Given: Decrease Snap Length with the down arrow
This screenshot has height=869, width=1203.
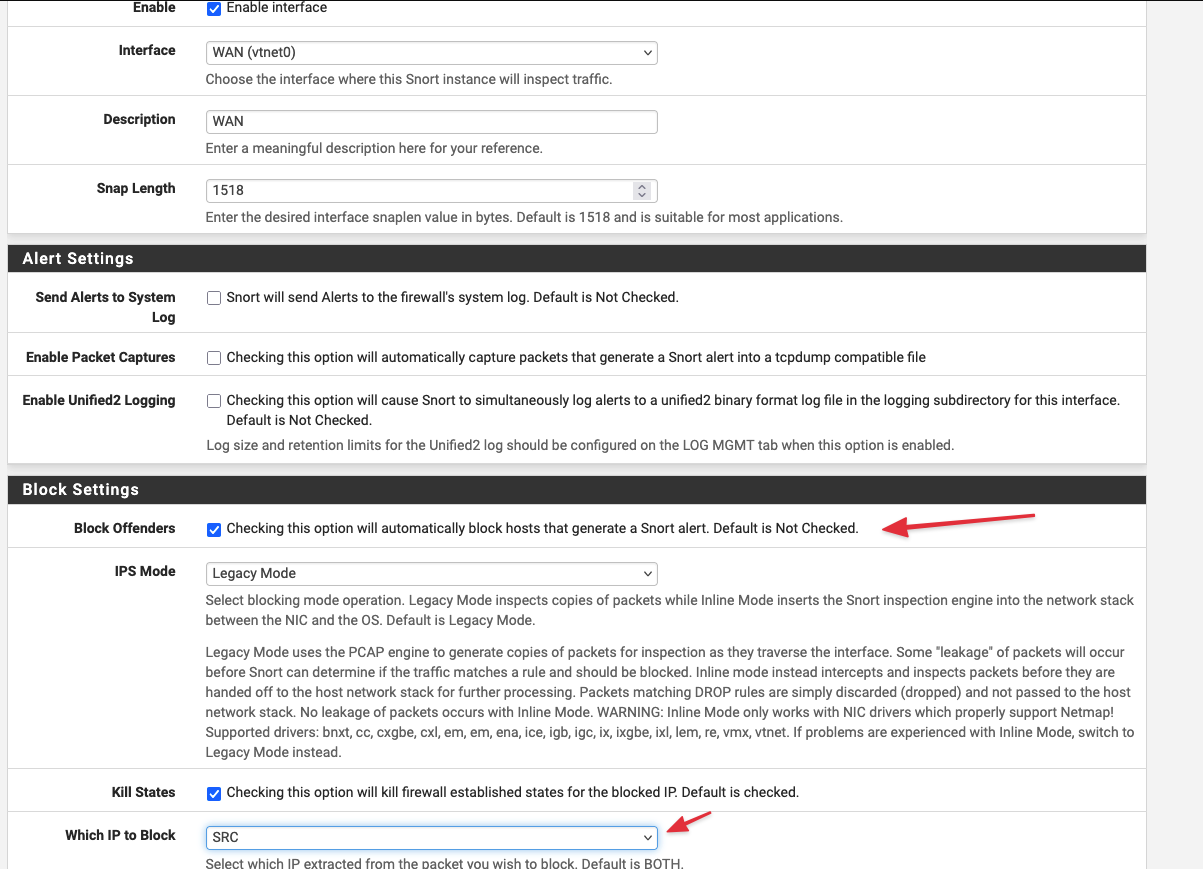Looking at the screenshot, I should (642, 195).
